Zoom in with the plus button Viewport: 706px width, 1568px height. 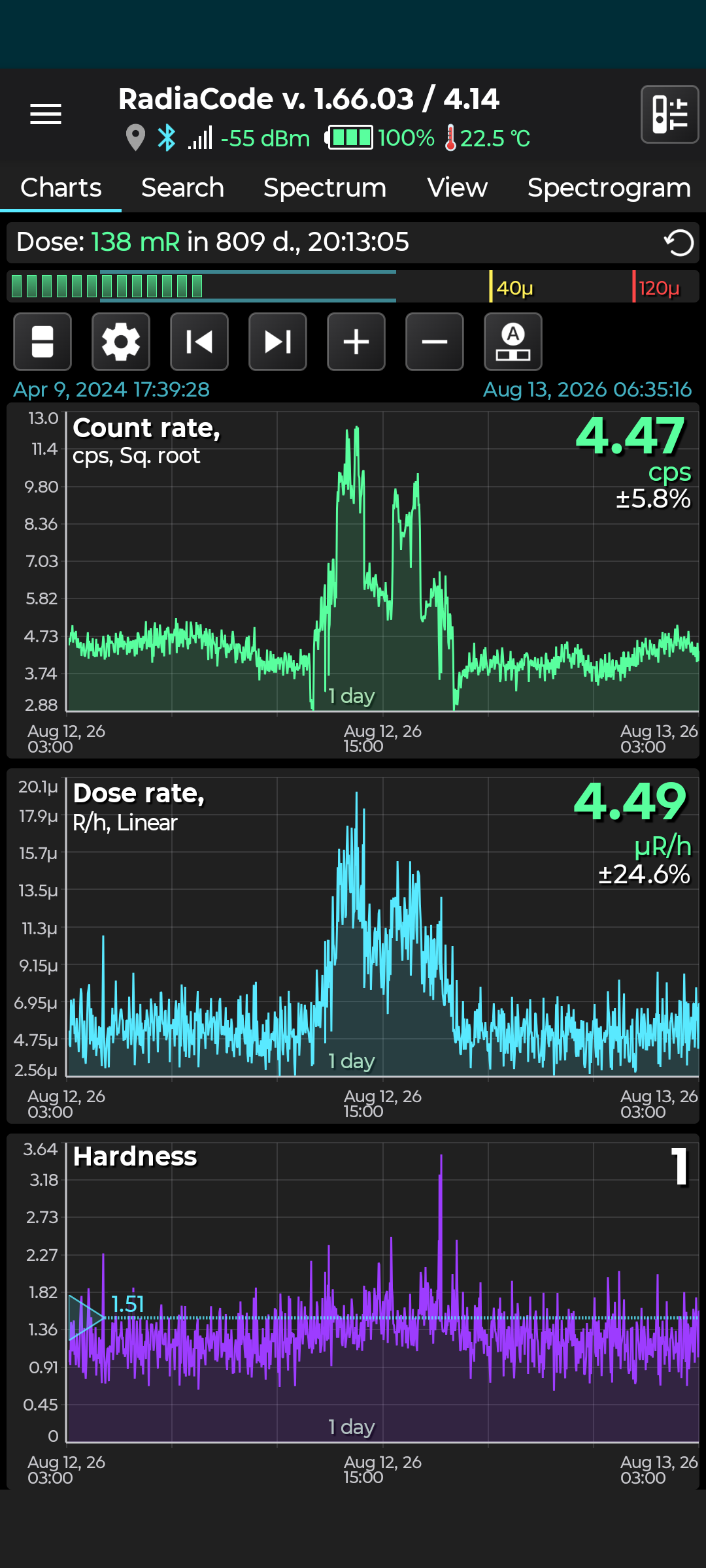tap(356, 342)
